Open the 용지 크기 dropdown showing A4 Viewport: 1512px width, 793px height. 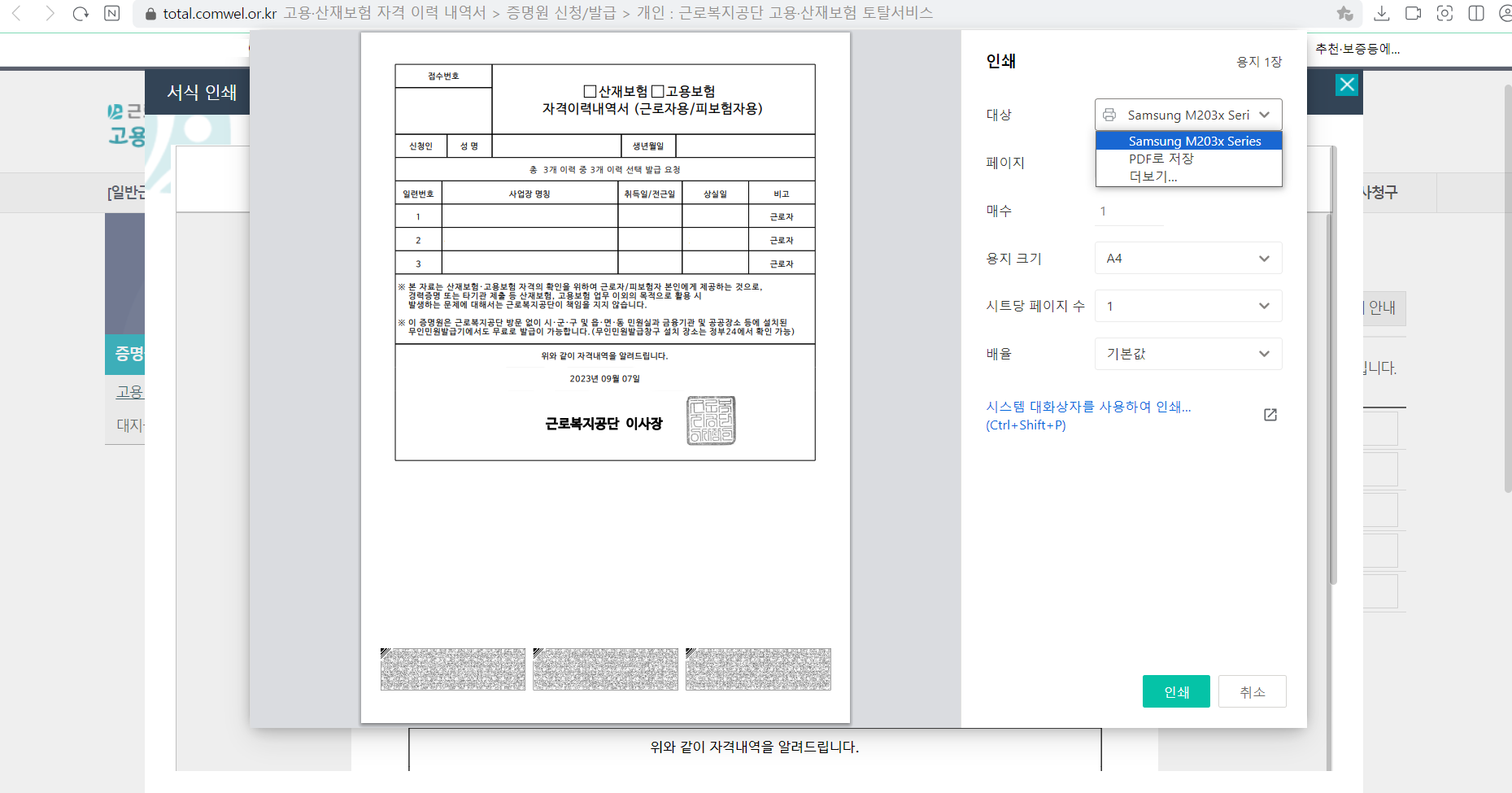1187,258
